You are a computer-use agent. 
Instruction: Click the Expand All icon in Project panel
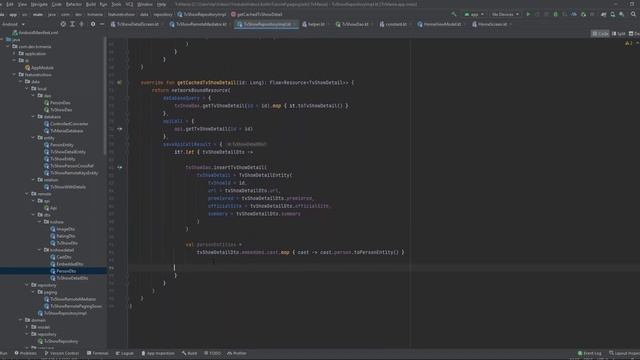(x=72, y=24)
